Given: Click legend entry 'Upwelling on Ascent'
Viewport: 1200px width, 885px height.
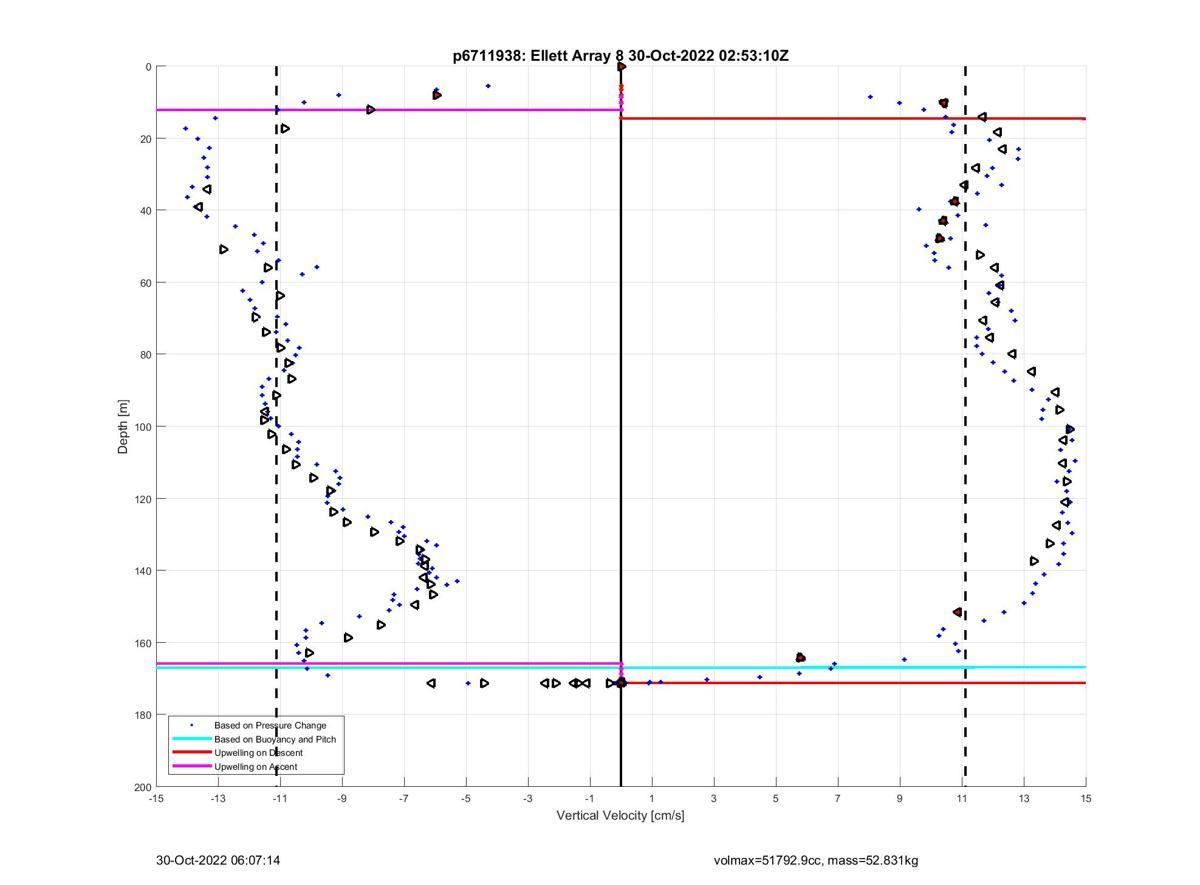Looking at the screenshot, I should click(255, 767).
